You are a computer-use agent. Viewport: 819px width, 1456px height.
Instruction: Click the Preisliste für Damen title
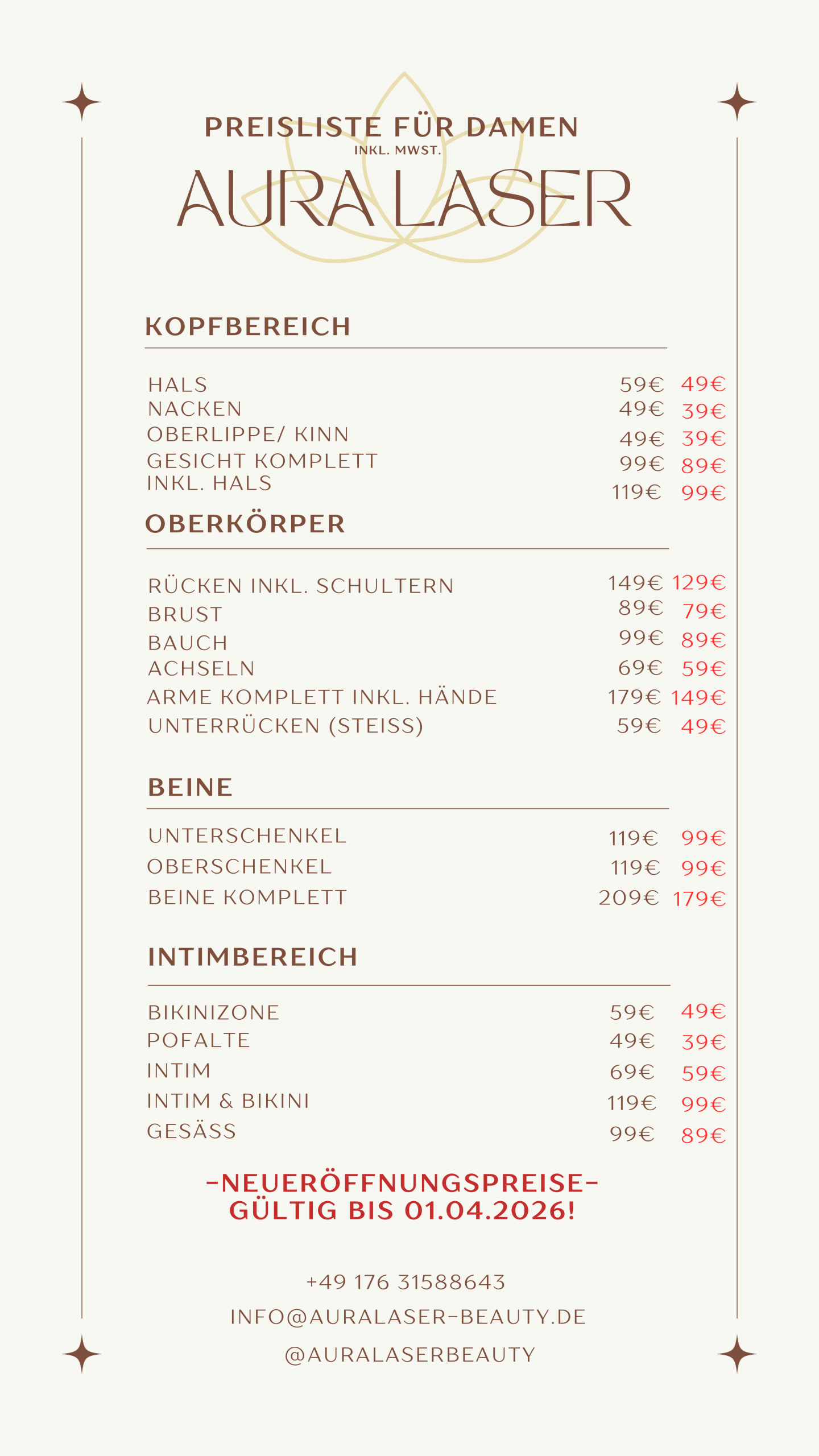pos(391,127)
